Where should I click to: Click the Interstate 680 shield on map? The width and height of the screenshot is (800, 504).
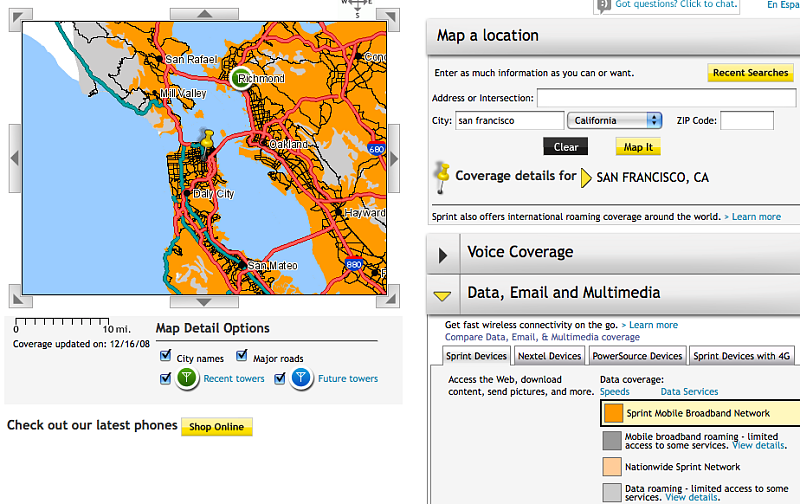pos(376,148)
